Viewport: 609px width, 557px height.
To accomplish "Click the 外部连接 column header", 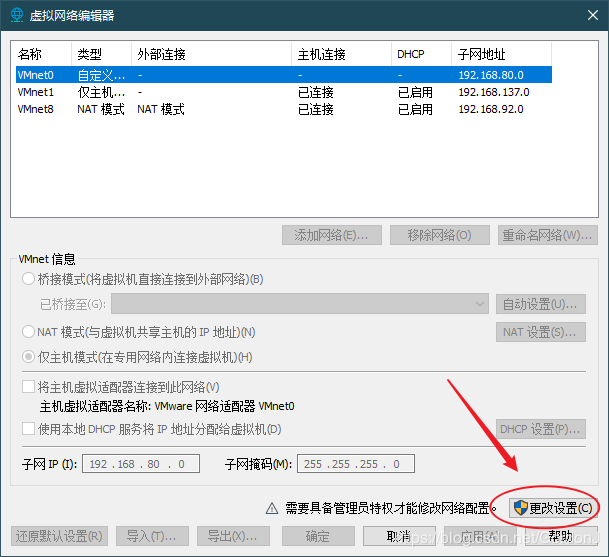I will point(211,54).
